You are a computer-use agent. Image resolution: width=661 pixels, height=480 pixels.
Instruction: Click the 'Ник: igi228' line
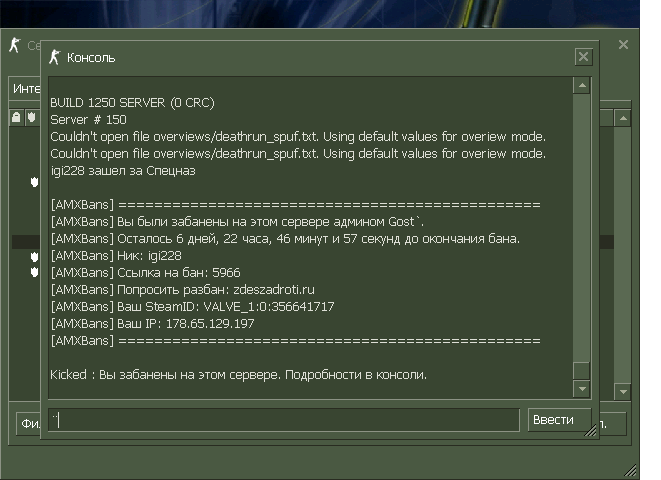coord(116,256)
